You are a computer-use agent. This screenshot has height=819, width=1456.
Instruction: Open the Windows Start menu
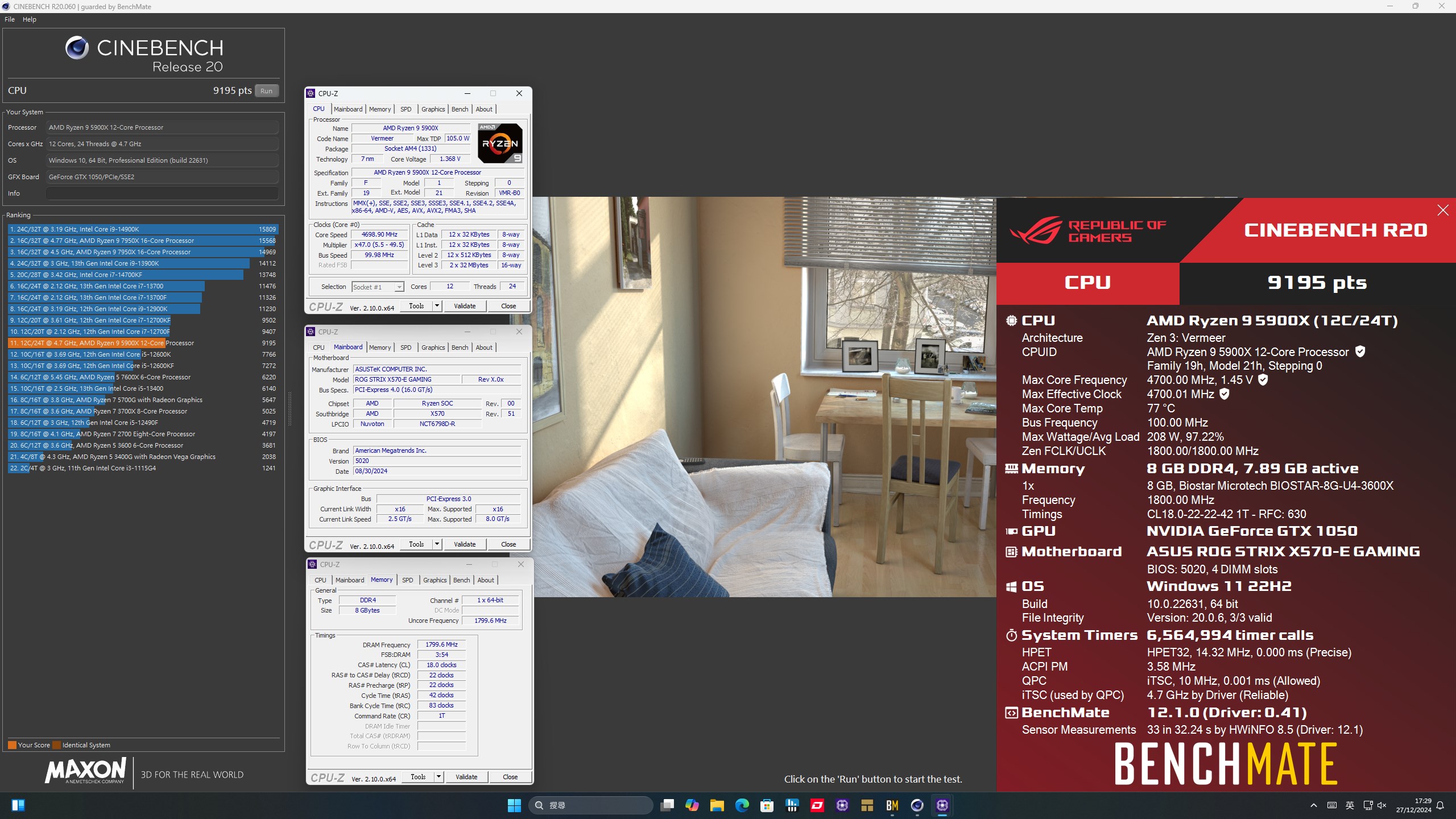point(514,805)
